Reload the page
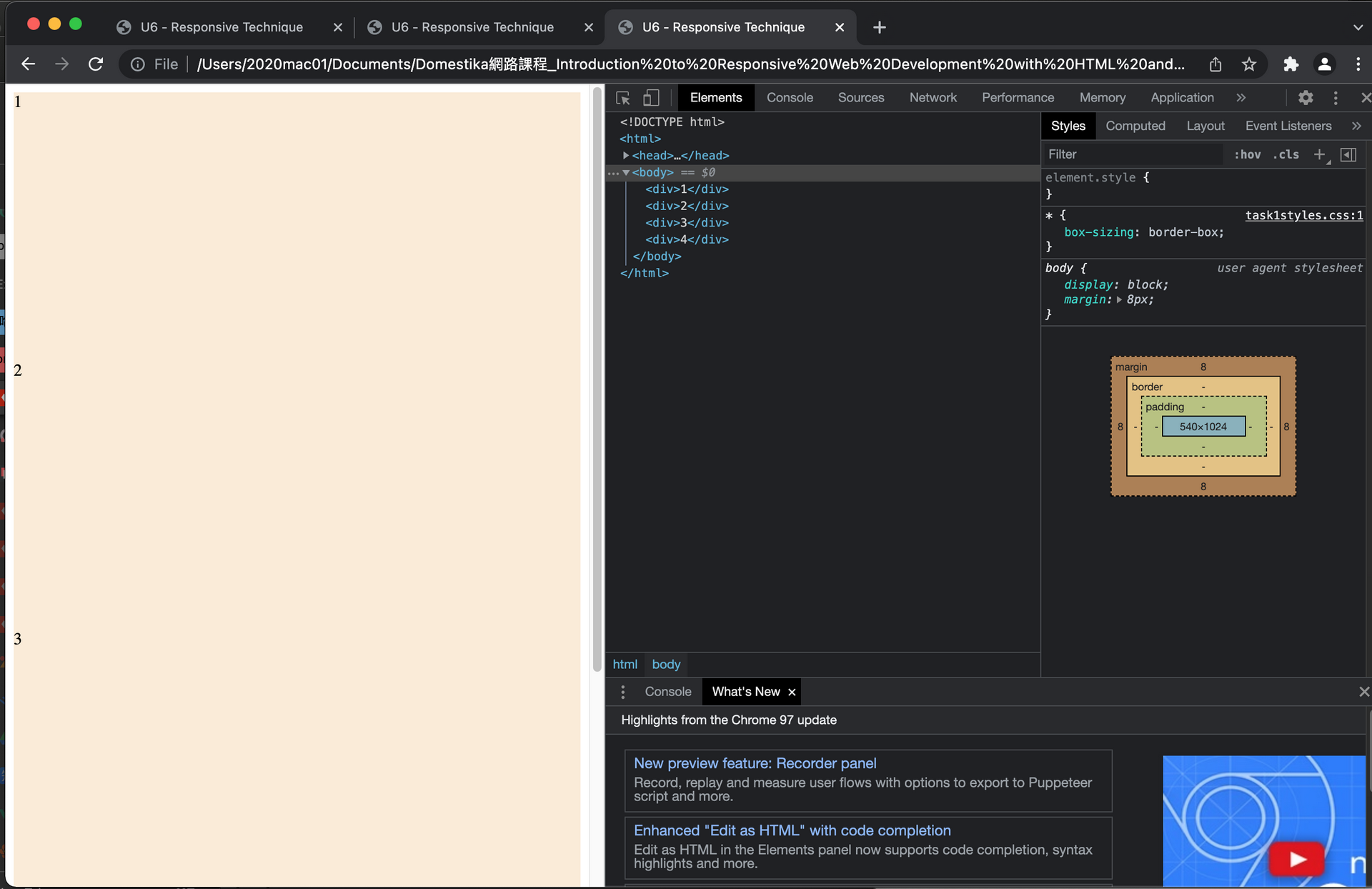Screen dimensions: 1372x889 [x=96, y=64]
